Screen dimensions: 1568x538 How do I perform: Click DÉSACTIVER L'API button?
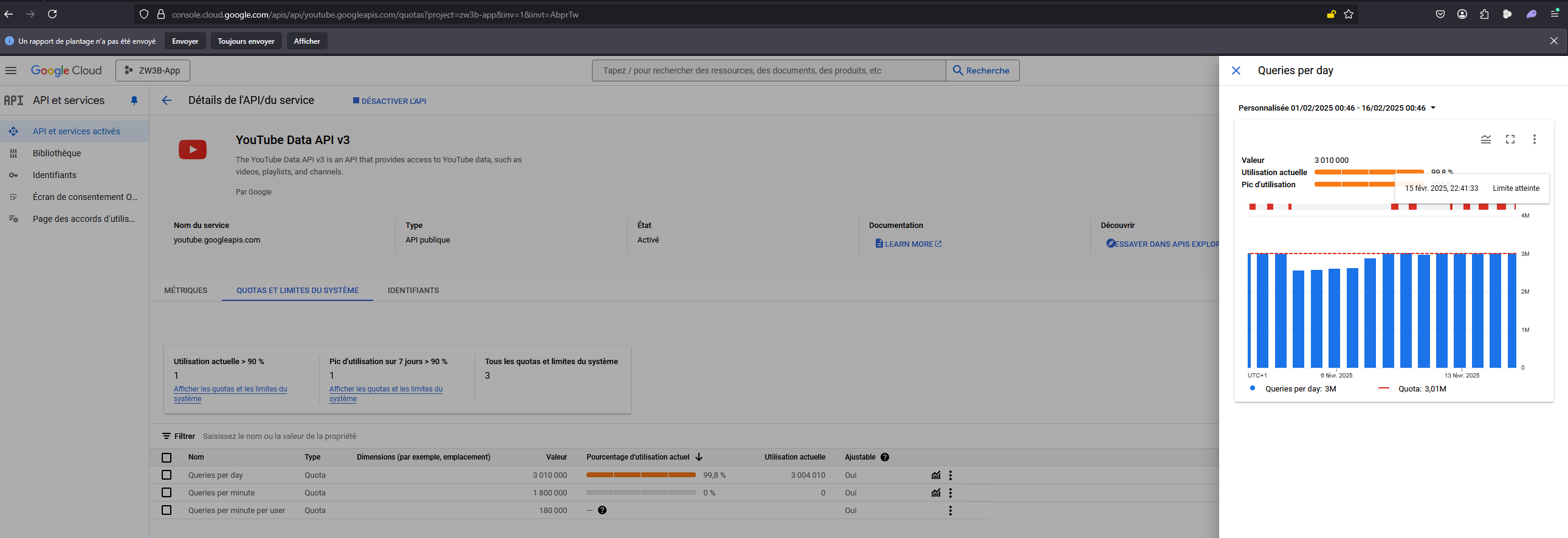390,101
